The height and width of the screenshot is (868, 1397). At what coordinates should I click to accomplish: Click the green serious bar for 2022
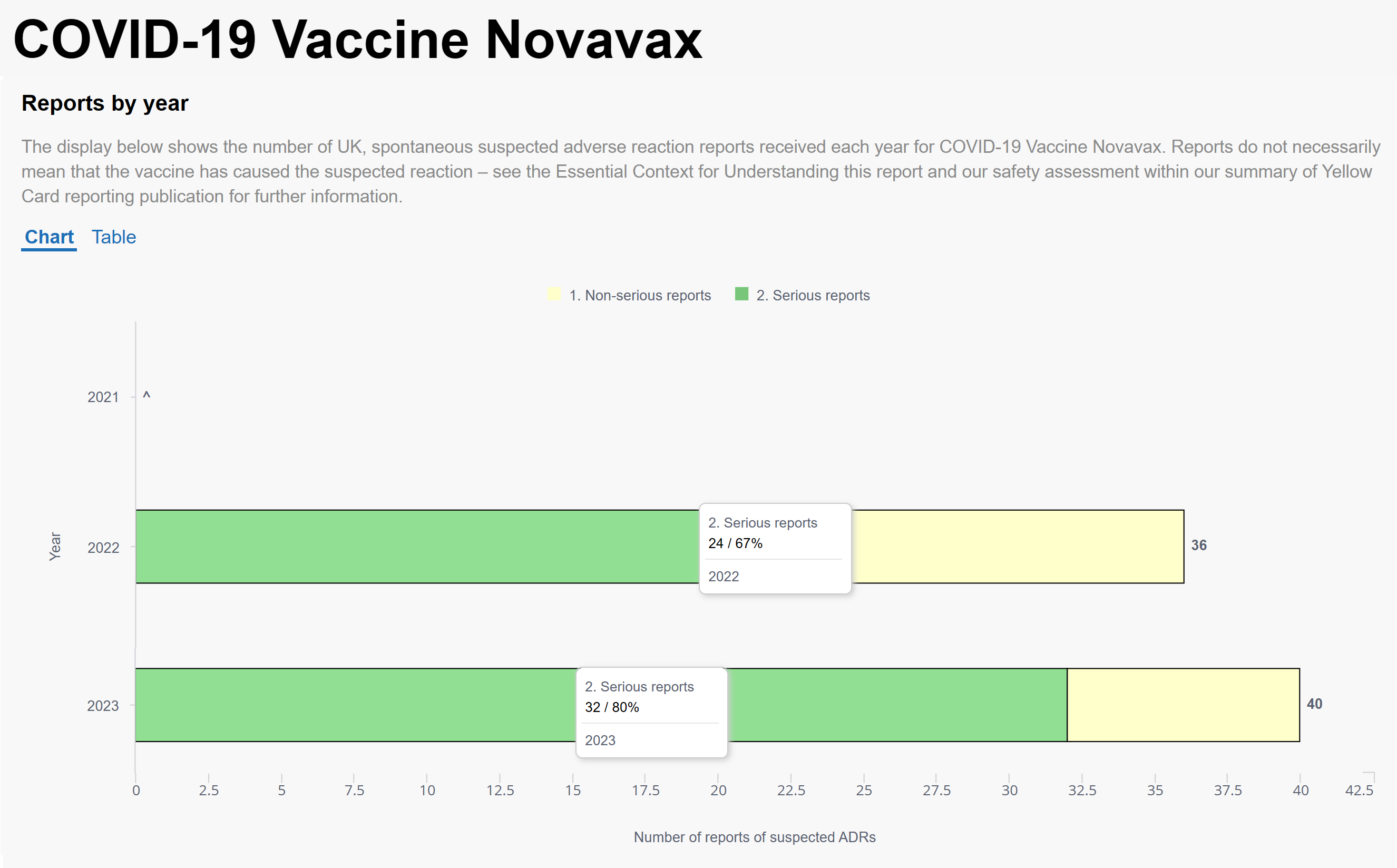(x=417, y=547)
